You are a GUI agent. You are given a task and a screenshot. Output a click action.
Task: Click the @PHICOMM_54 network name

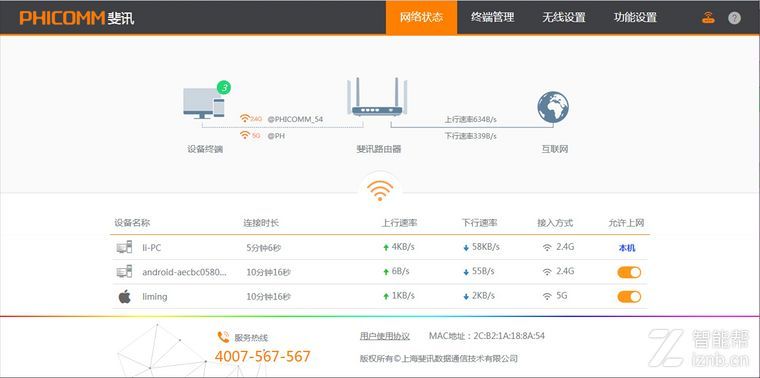295,119
